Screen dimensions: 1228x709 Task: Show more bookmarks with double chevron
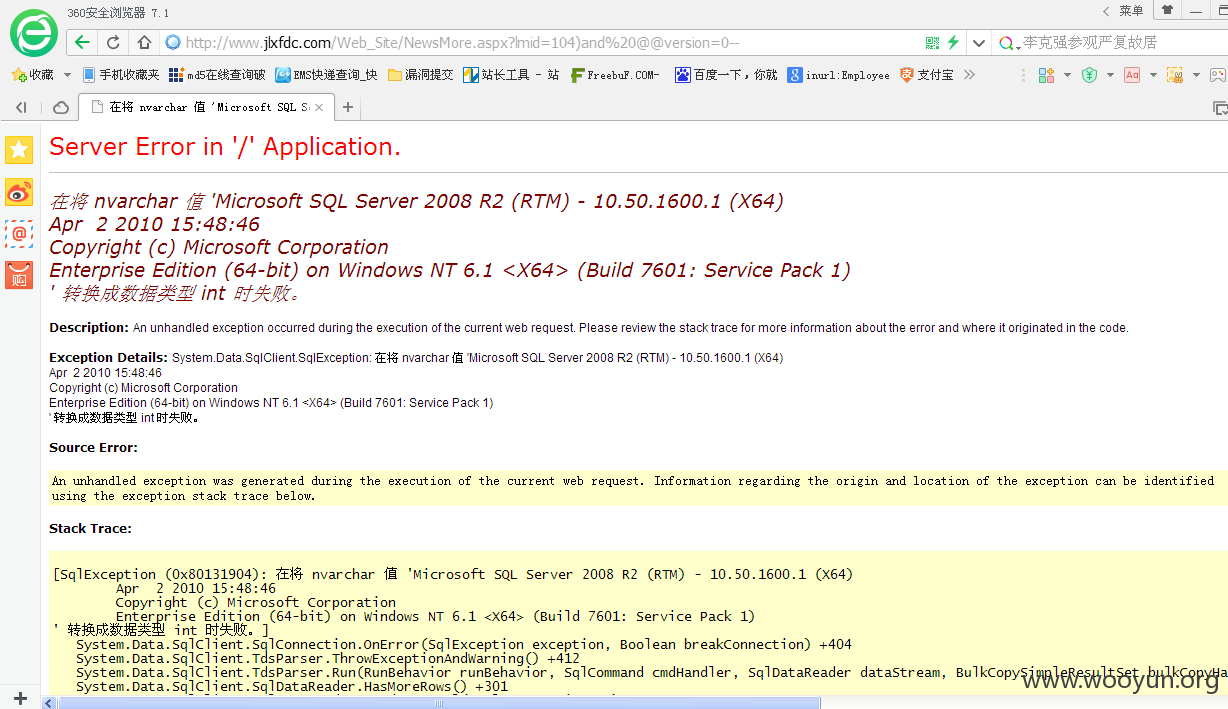click(969, 75)
